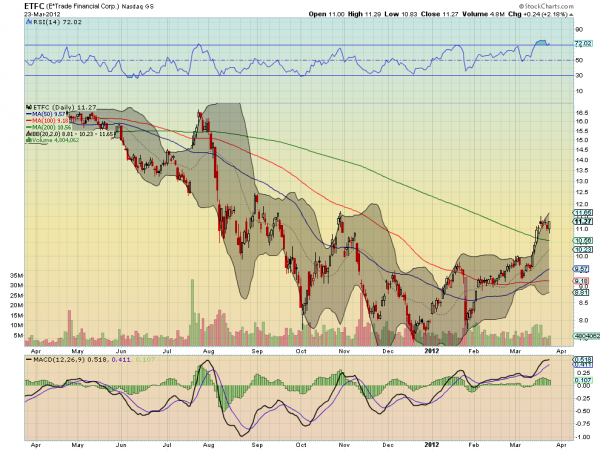The height and width of the screenshot is (450, 600).
Task: Click the Chg +0.24 (+2.18%) value
Action: coord(538,14)
